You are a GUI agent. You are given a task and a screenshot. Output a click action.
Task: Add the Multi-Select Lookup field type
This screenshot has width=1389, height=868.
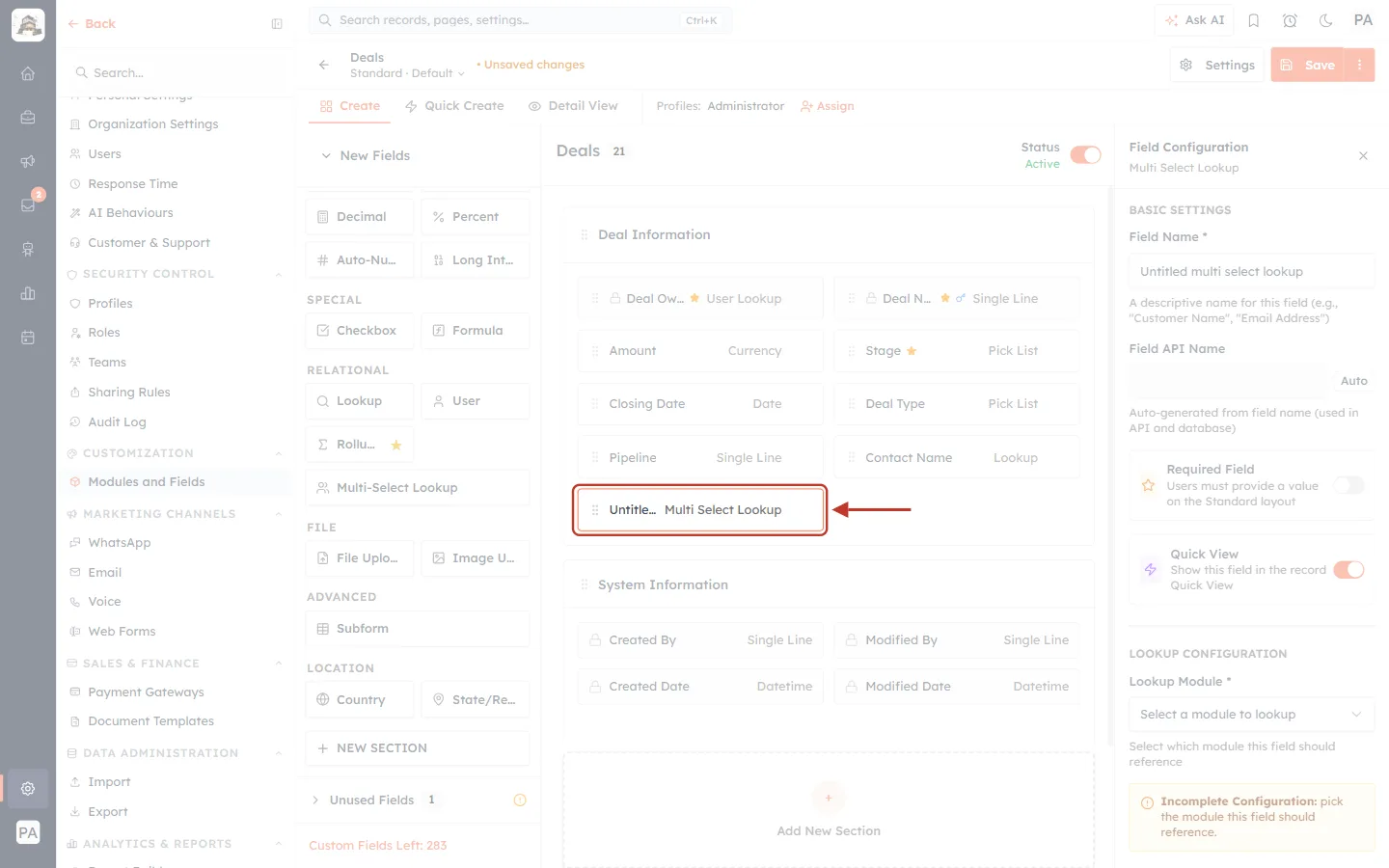(x=418, y=488)
